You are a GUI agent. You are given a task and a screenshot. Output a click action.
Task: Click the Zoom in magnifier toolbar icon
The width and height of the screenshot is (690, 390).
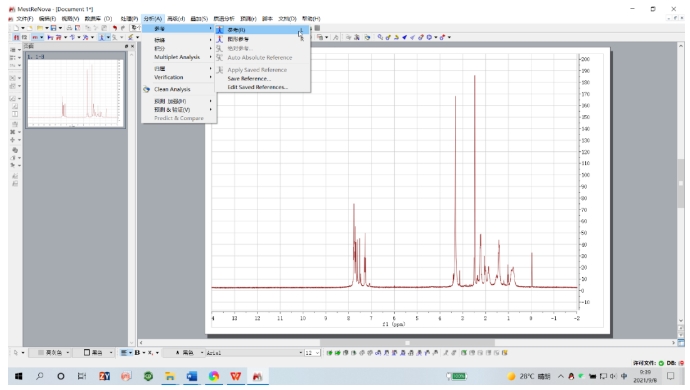click(380, 37)
